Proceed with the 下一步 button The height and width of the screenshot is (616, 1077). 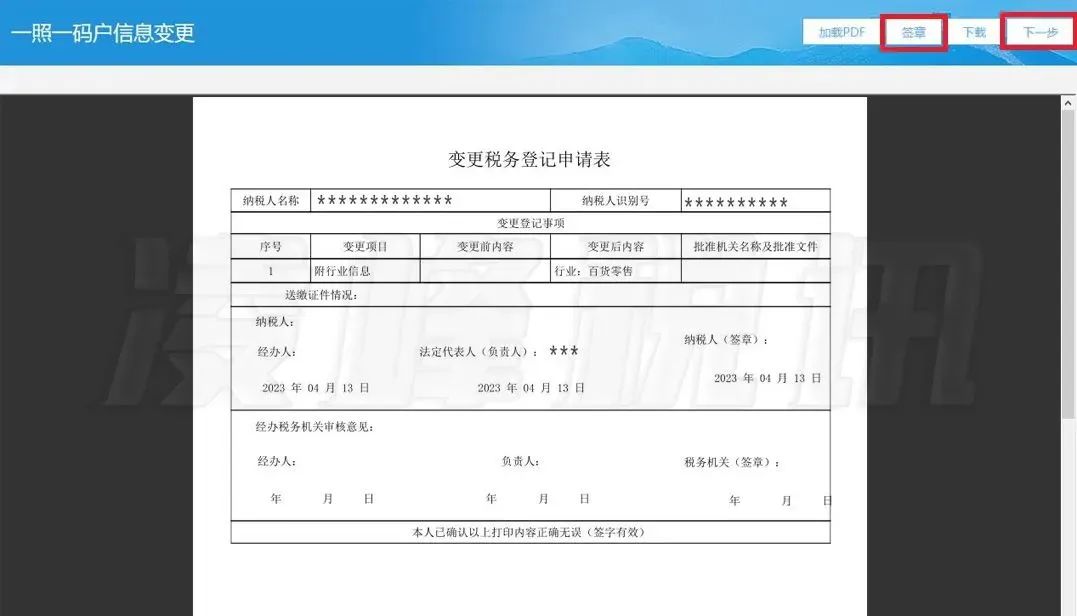(1040, 32)
